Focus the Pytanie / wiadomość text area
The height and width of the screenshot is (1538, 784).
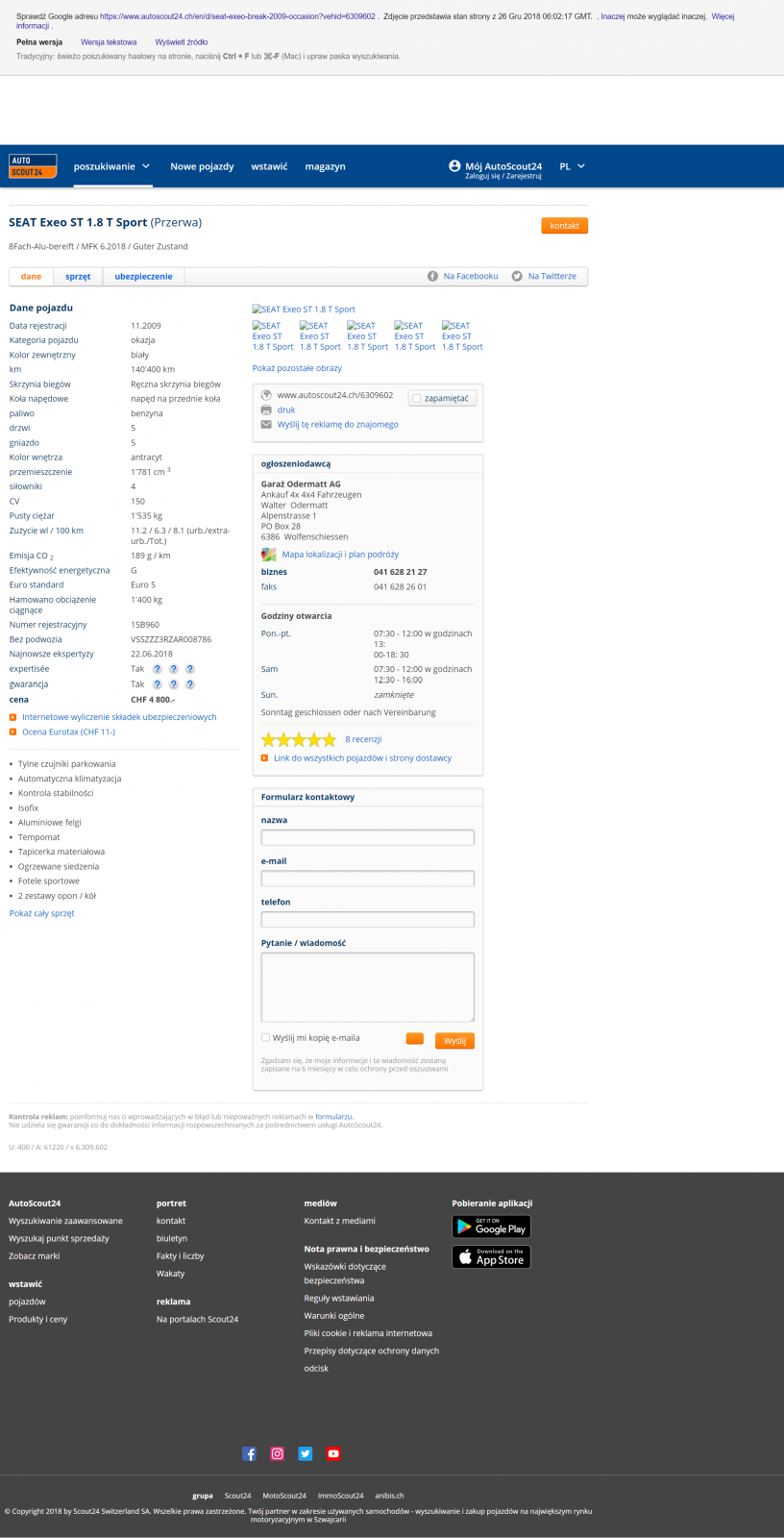367,987
